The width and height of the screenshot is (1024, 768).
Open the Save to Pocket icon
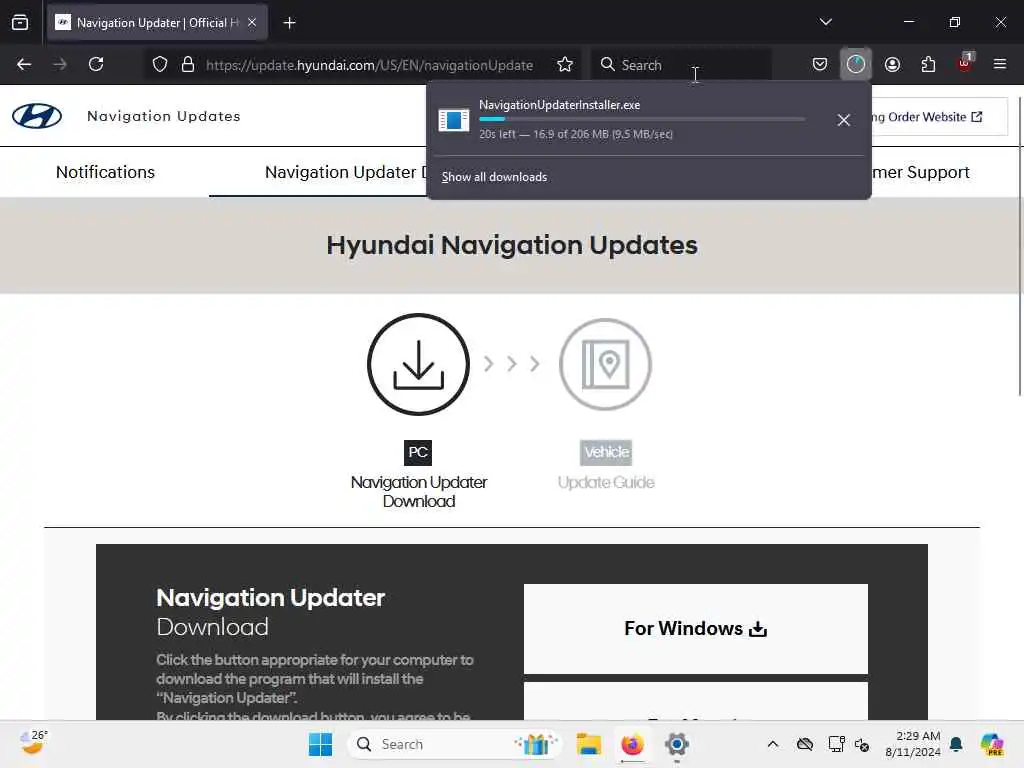tap(820, 64)
